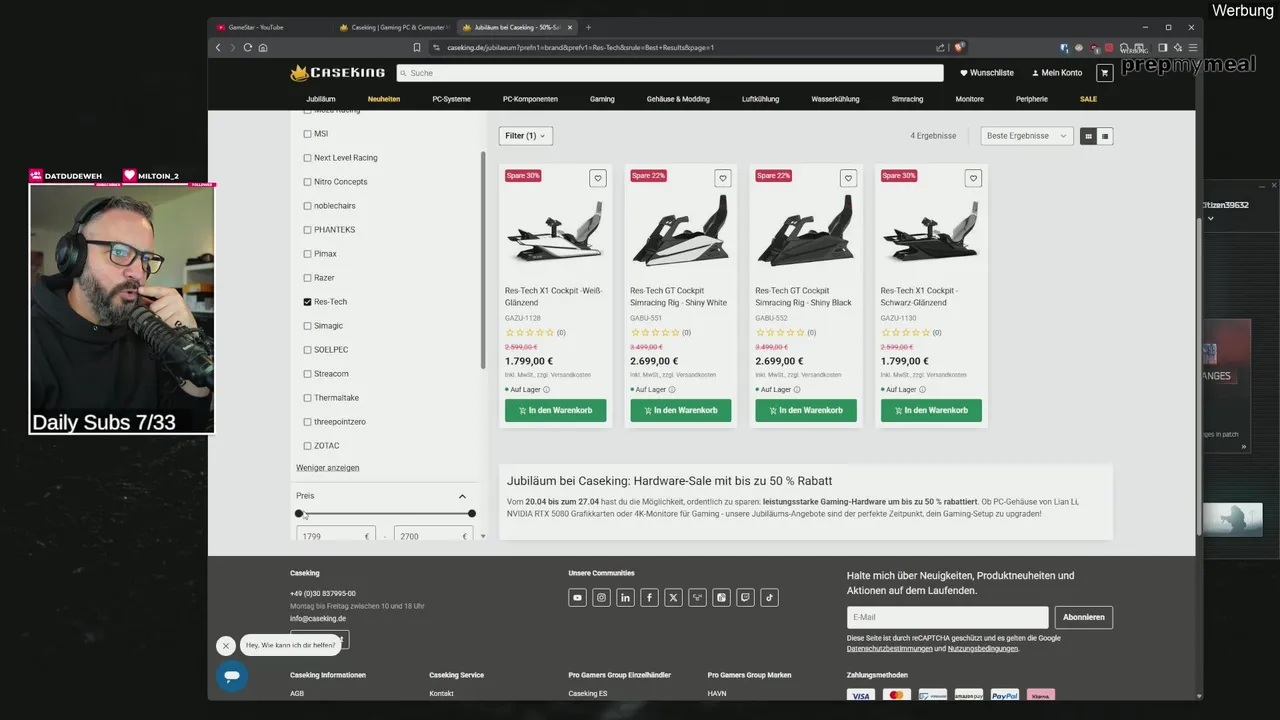This screenshot has width=1280, height=720.
Task: Add Res-Tech X1 Weiß-Glänzend to wishlist heart
Action: pyautogui.click(x=598, y=178)
